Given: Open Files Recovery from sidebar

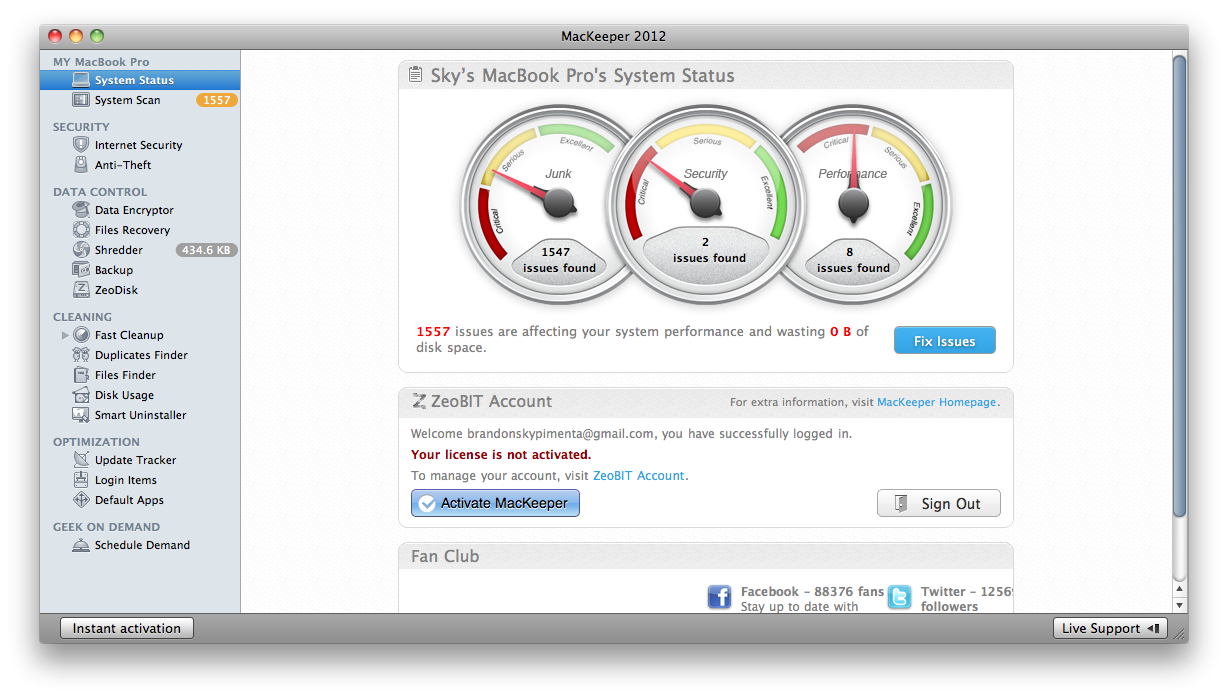Looking at the screenshot, I should coord(140,230).
